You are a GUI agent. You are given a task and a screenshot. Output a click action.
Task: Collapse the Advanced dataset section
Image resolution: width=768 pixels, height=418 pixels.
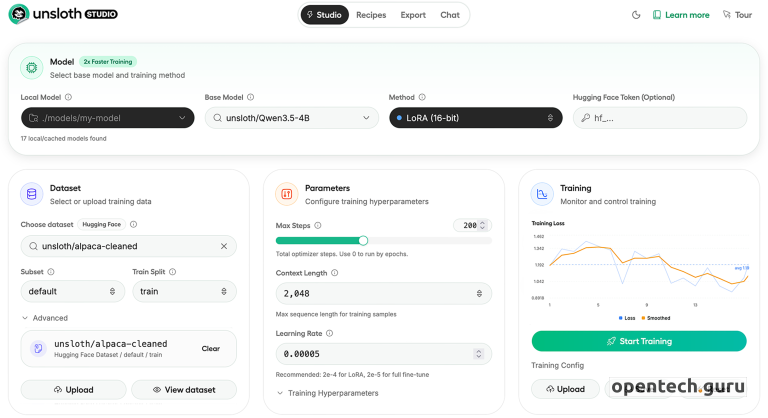[x=44, y=318]
